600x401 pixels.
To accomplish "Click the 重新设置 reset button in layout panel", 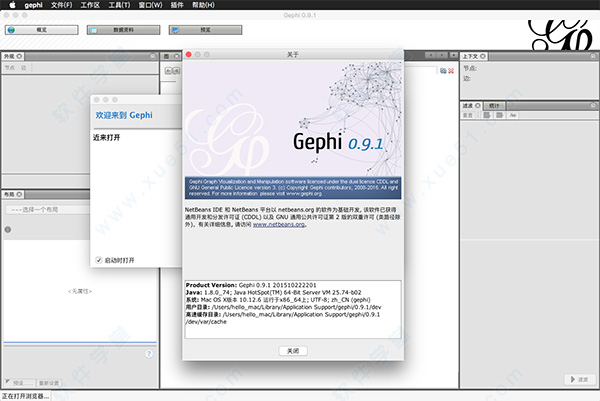I will (49, 383).
